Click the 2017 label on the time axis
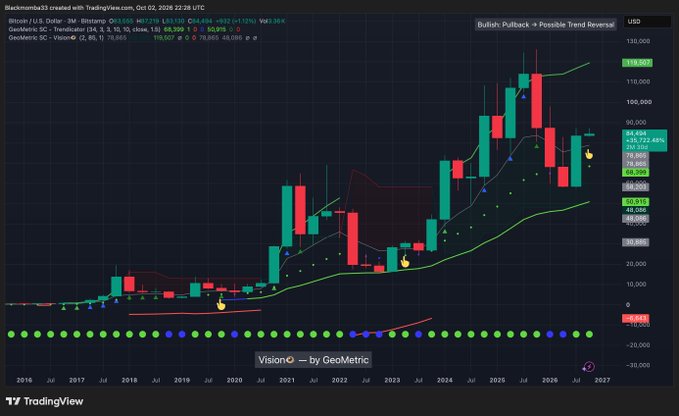This screenshot has width=679, height=416. [77, 380]
